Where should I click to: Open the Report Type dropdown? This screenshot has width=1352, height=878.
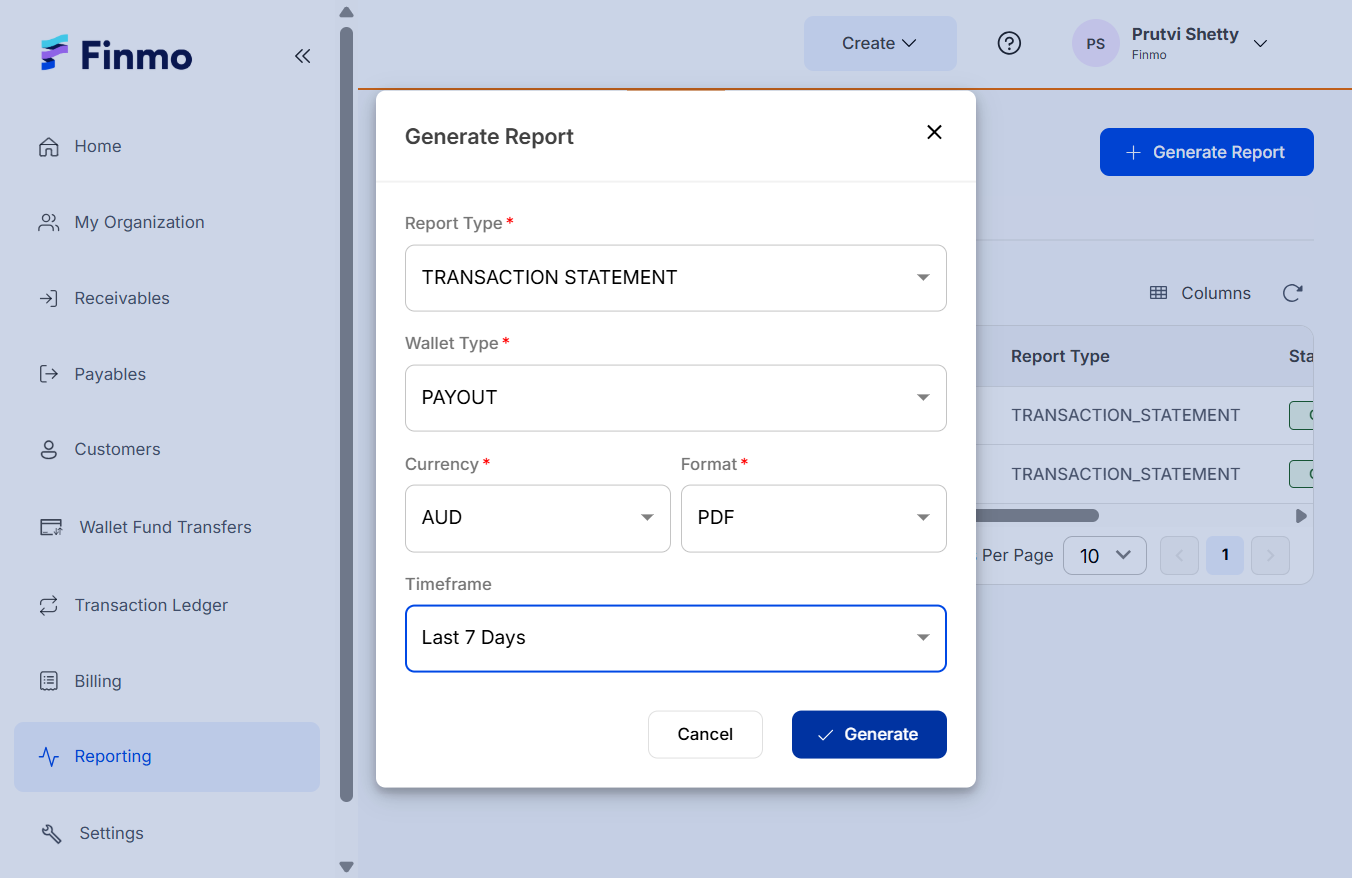676,278
